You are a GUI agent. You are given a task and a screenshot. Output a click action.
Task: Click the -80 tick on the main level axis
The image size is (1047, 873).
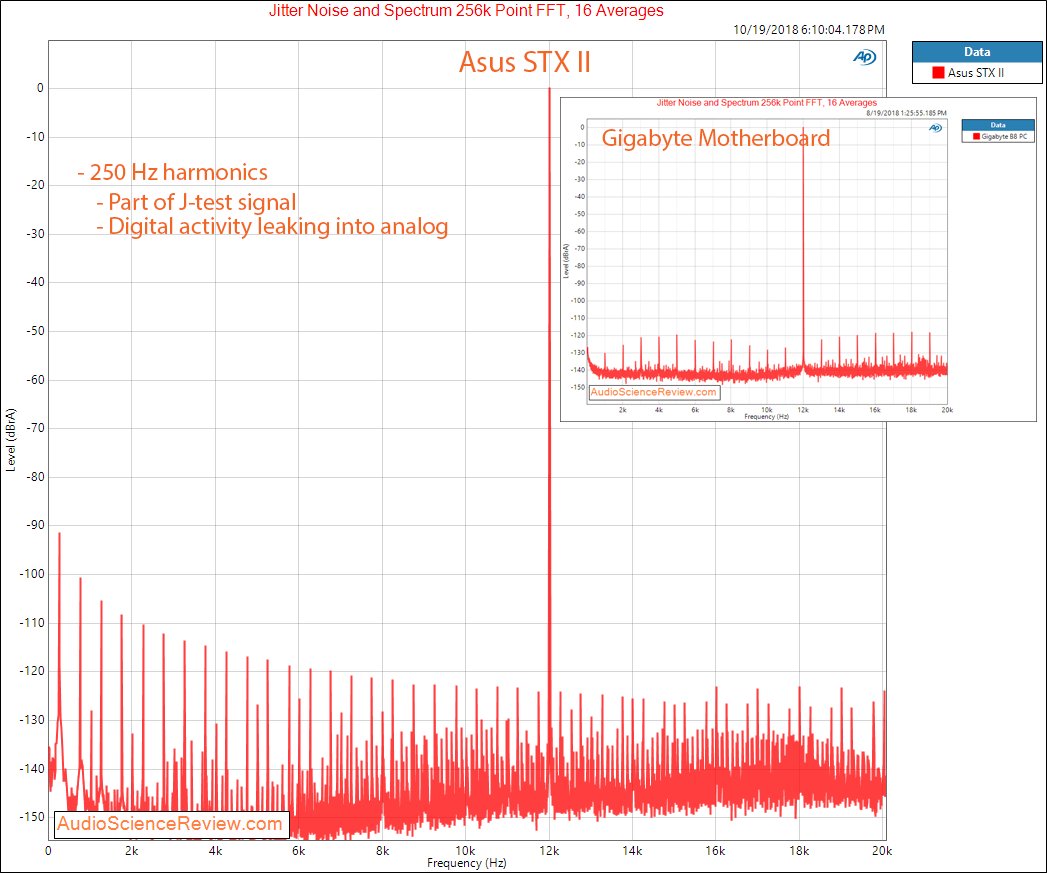pyautogui.click(x=35, y=477)
